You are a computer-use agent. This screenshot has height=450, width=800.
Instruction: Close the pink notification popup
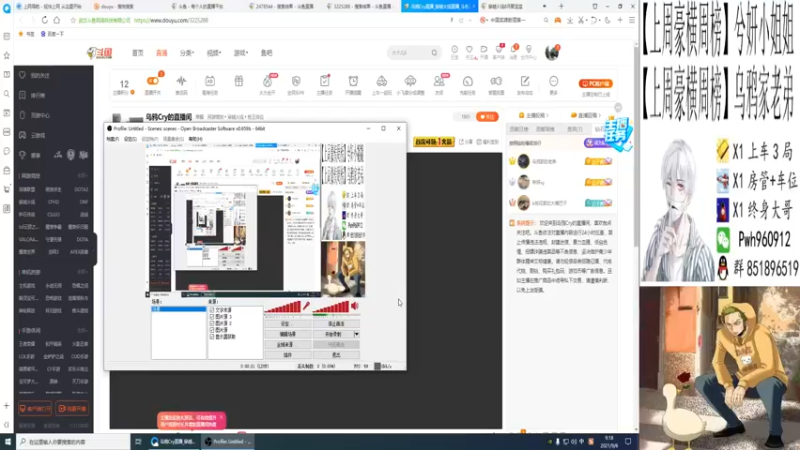pos(221,417)
